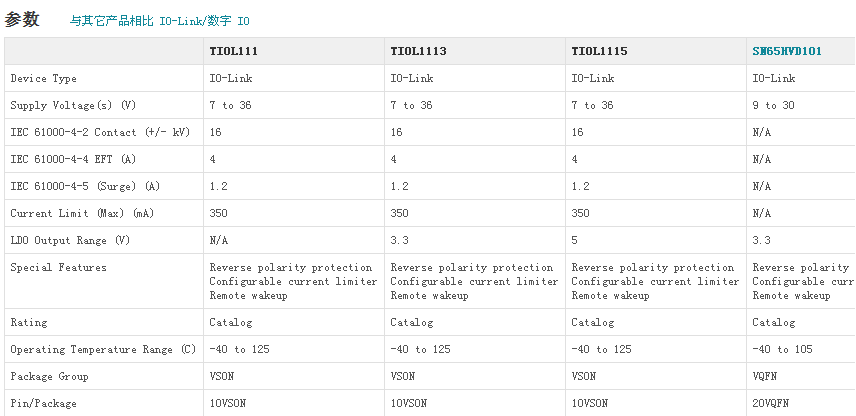Click the Special Features row label
The width and height of the screenshot is (856, 416).
click(58, 267)
